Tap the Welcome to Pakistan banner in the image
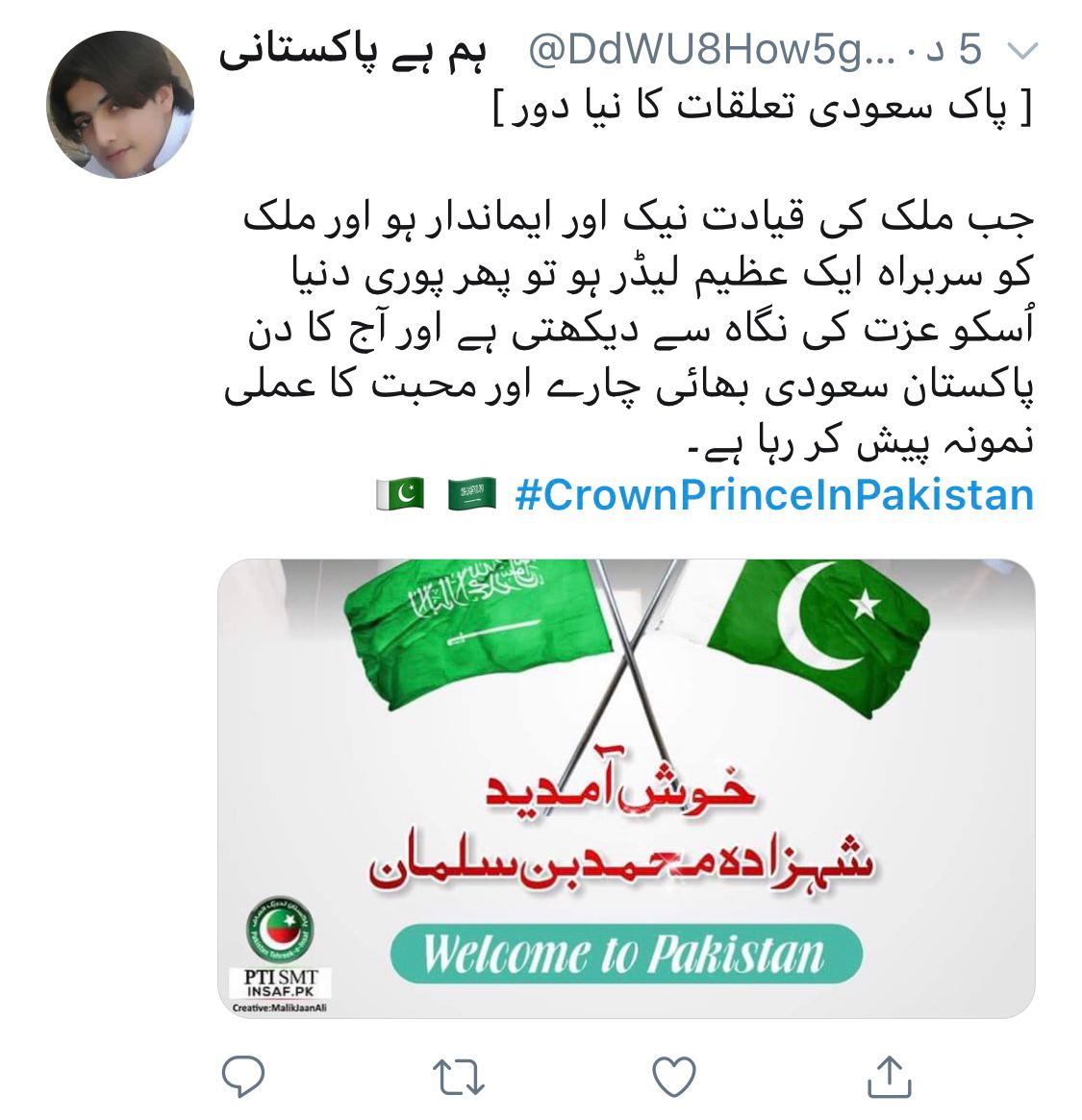 627,955
